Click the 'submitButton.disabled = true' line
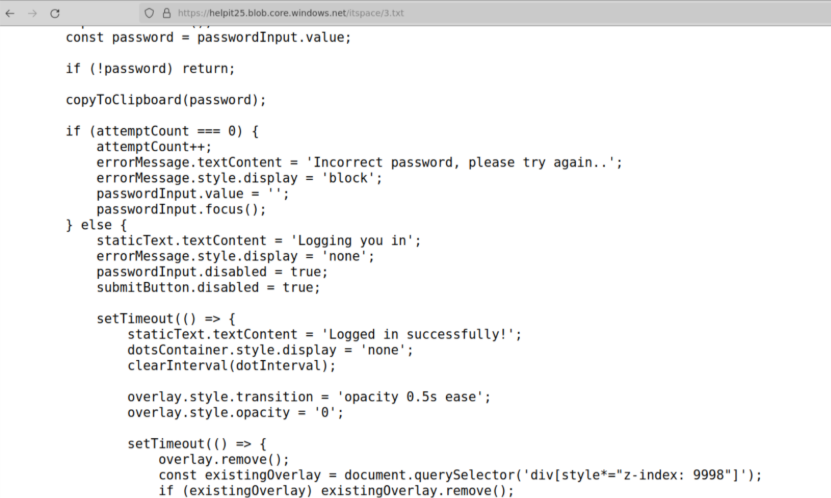 tap(208, 287)
